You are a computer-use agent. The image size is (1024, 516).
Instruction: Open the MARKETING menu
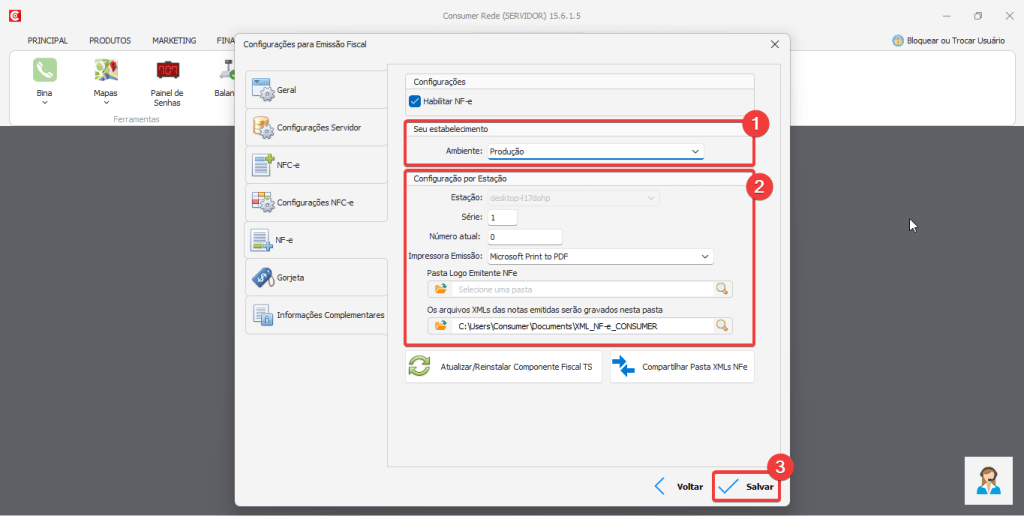pyautogui.click(x=174, y=41)
